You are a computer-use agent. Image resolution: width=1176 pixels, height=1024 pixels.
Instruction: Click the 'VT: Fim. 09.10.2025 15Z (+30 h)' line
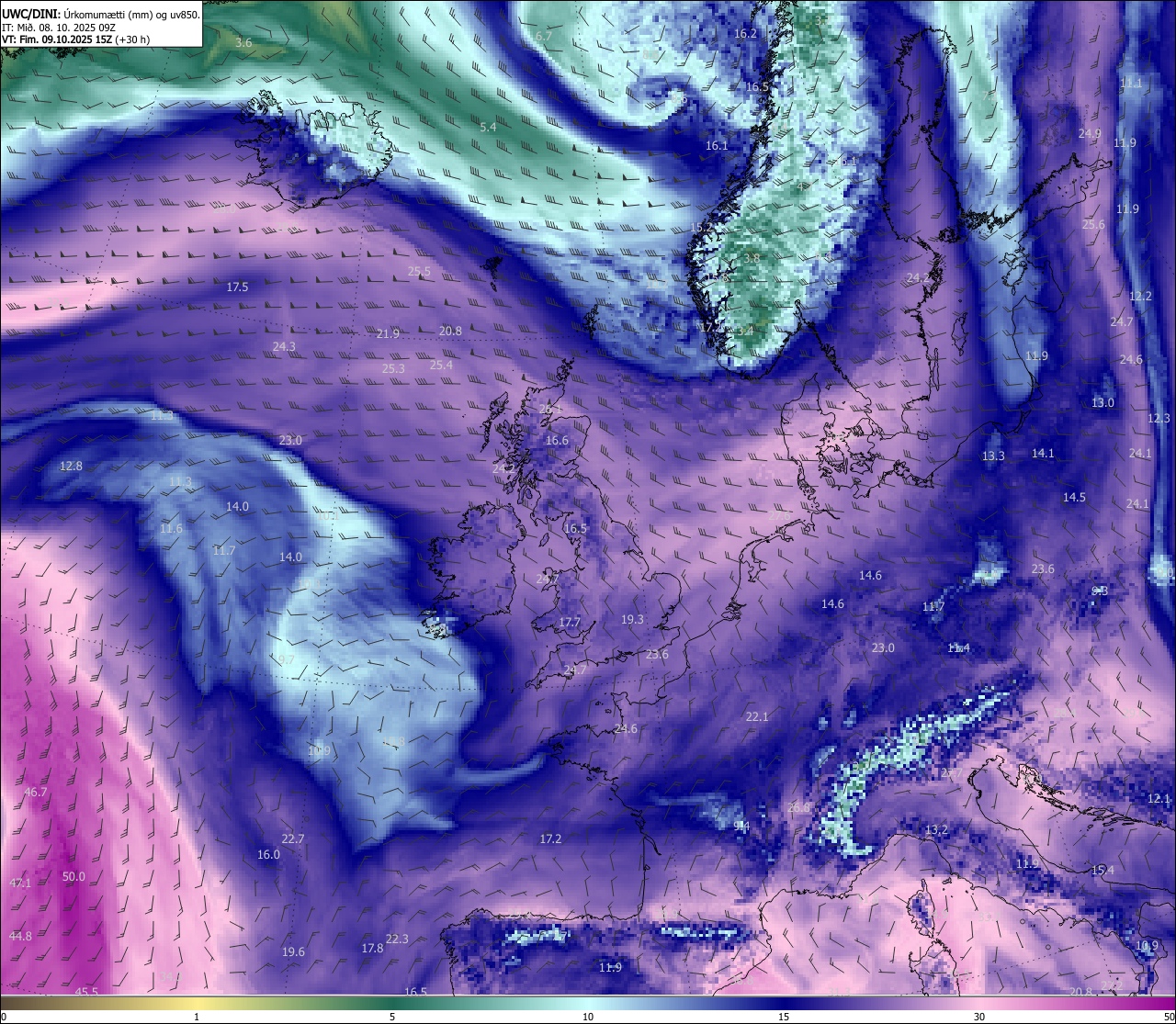click(76, 39)
